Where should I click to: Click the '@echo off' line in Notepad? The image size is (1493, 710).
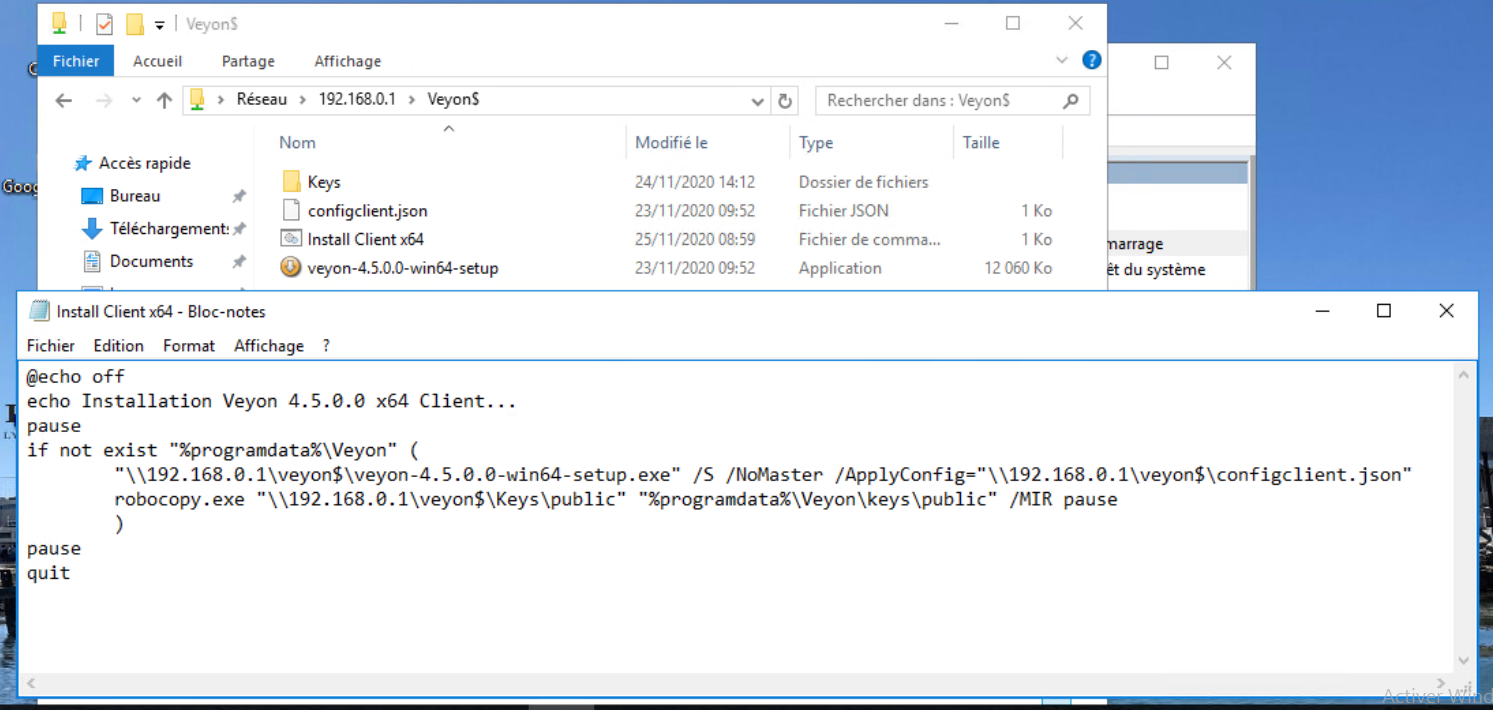(x=76, y=377)
